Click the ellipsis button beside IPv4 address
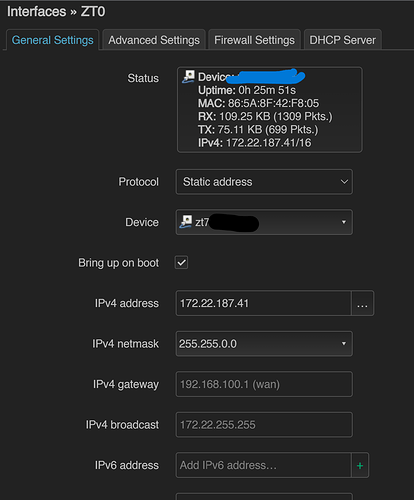Viewport: 414px width, 500px height. pyautogui.click(x=362, y=303)
